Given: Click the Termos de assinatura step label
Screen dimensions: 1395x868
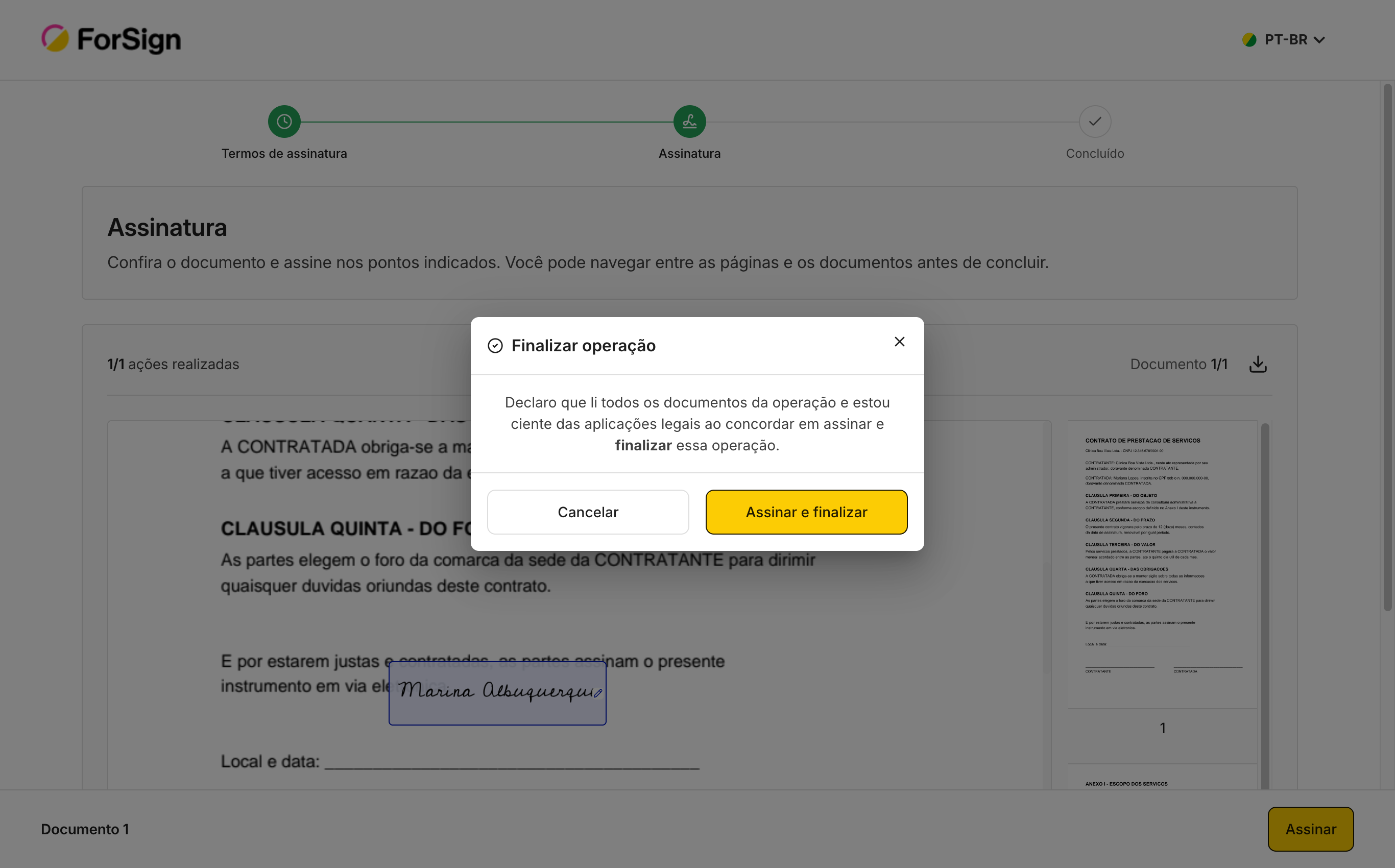Looking at the screenshot, I should click(x=284, y=153).
